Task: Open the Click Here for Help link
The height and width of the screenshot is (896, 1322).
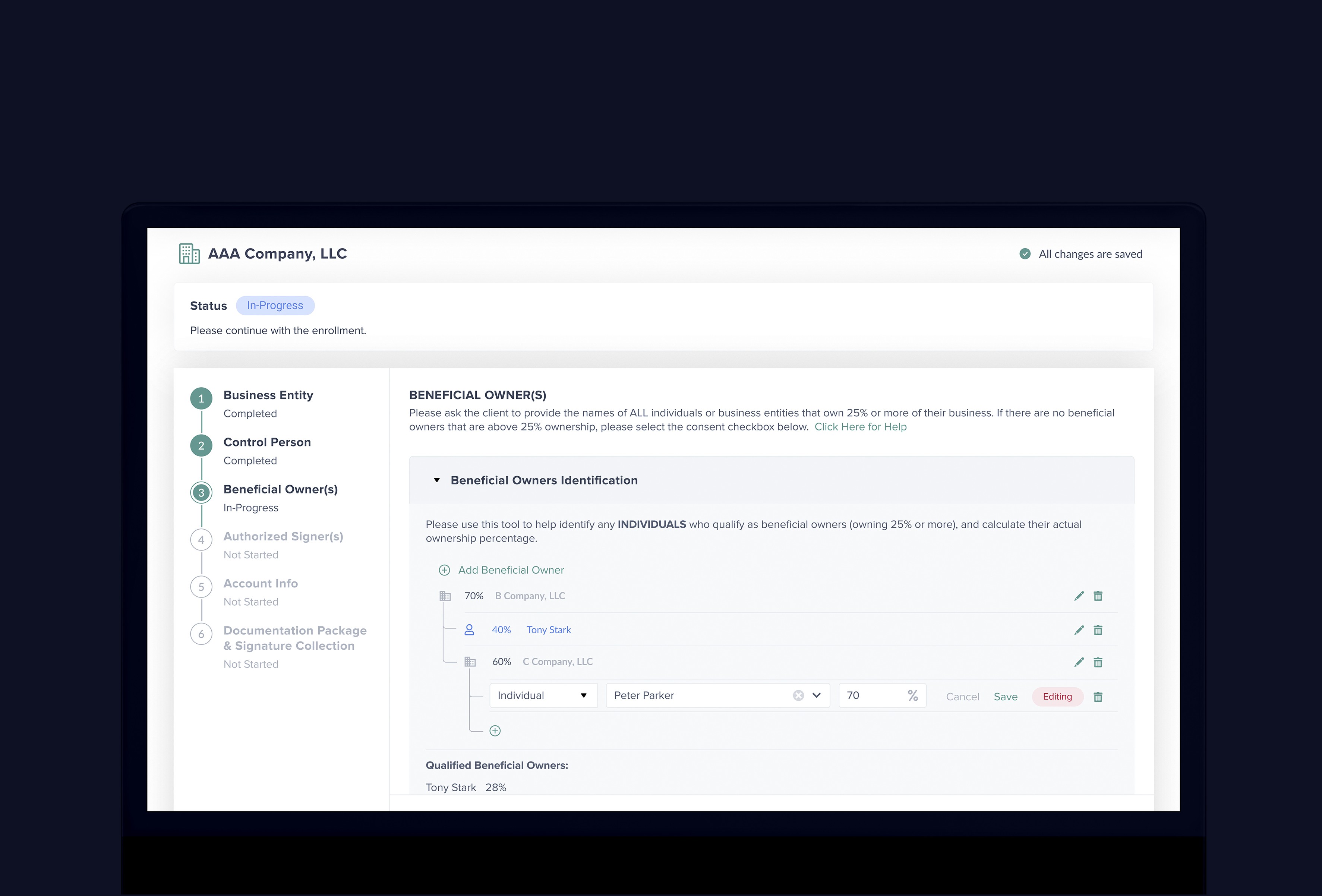Action: click(860, 427)
